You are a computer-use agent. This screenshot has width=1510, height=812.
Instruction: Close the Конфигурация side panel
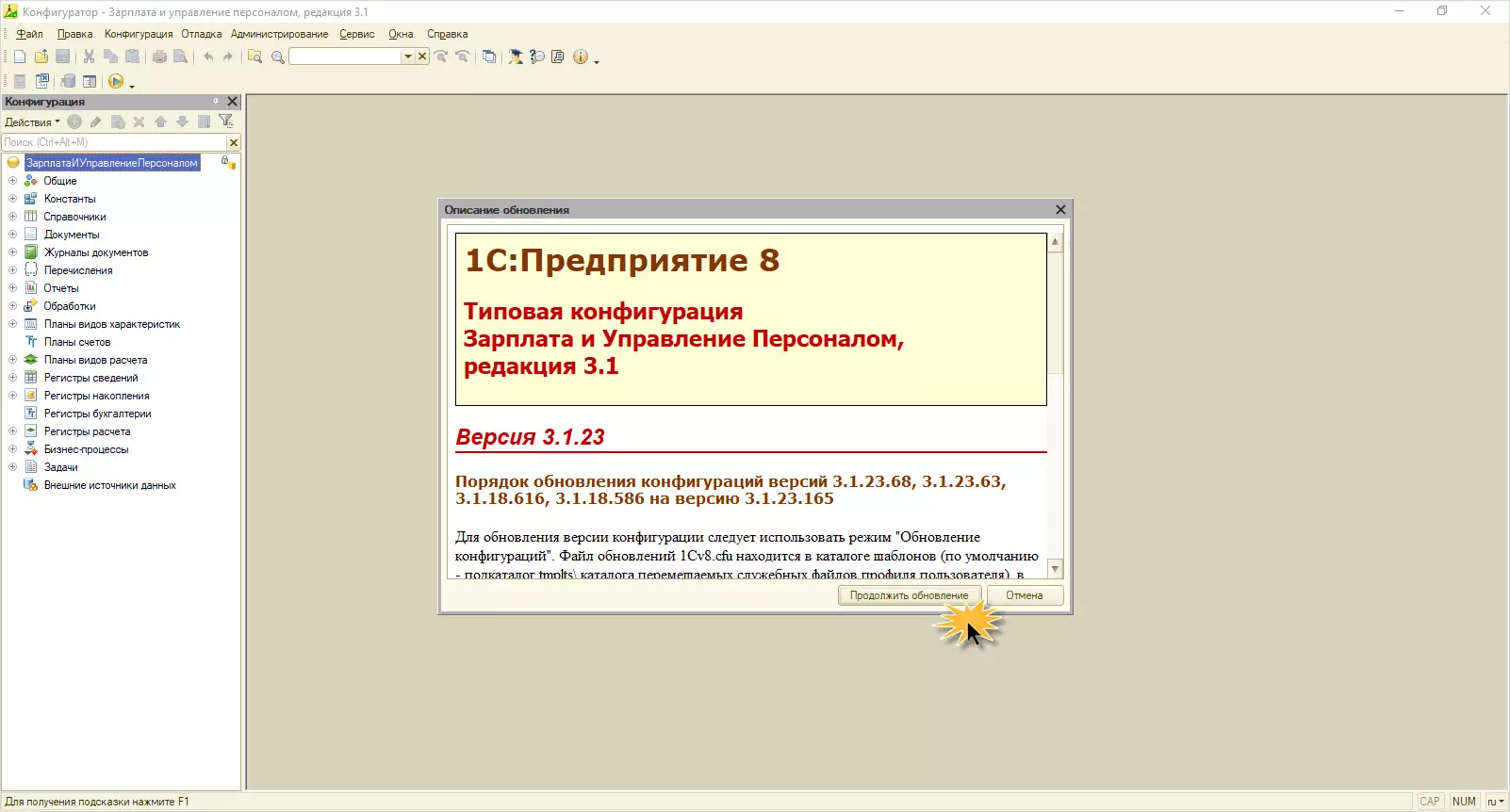(233, 102)
